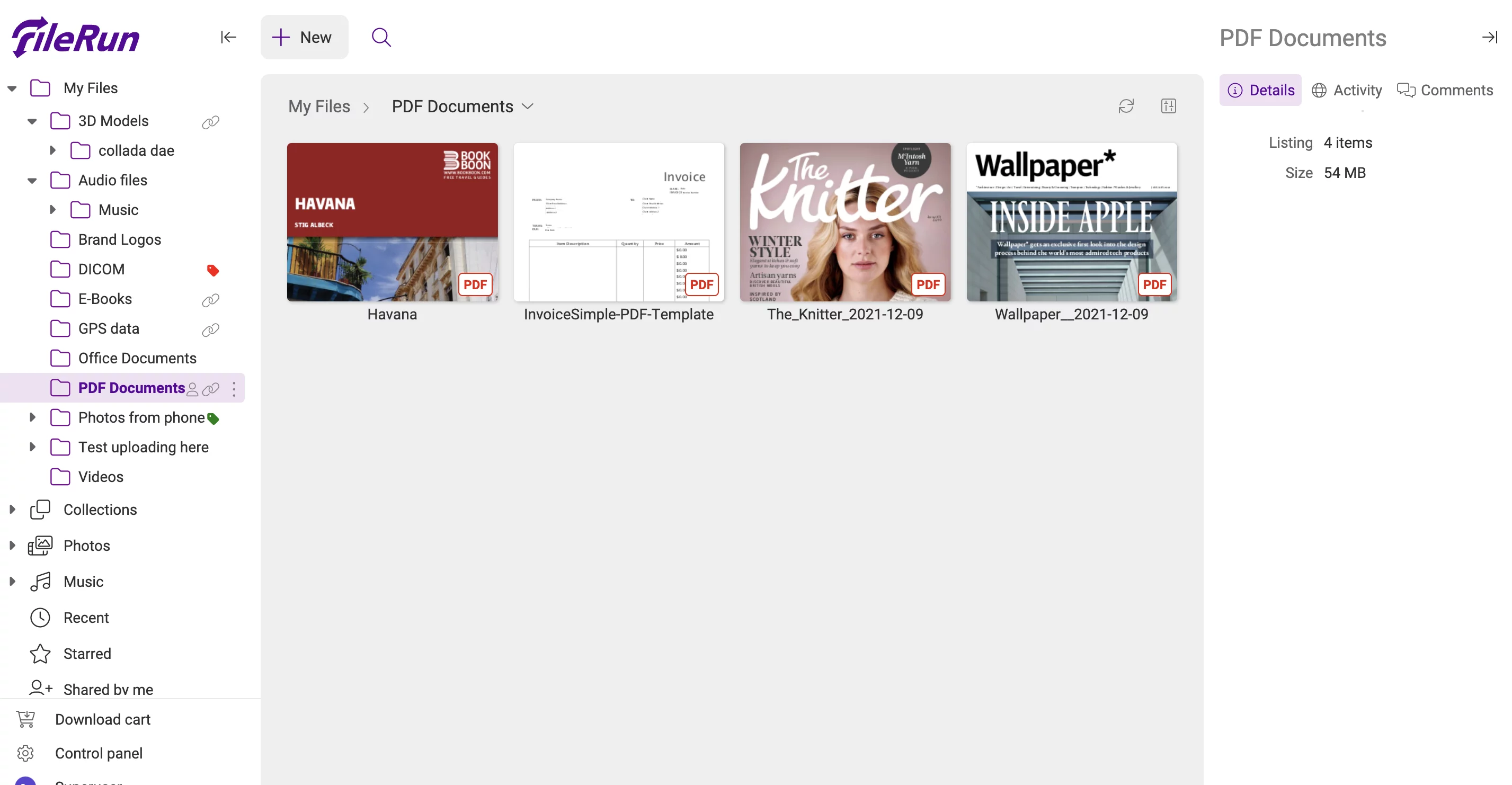Click the link icon next to E-Books
Image resolution: width=1512 pixels, height=785 pixels.
pyautogui.click(x=210, y=300)
